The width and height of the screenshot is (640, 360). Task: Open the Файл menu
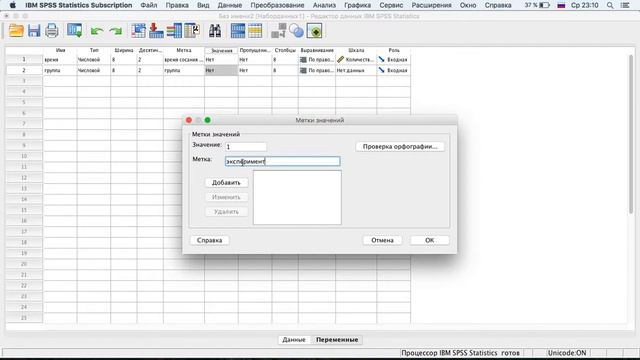tap(149, 5)
